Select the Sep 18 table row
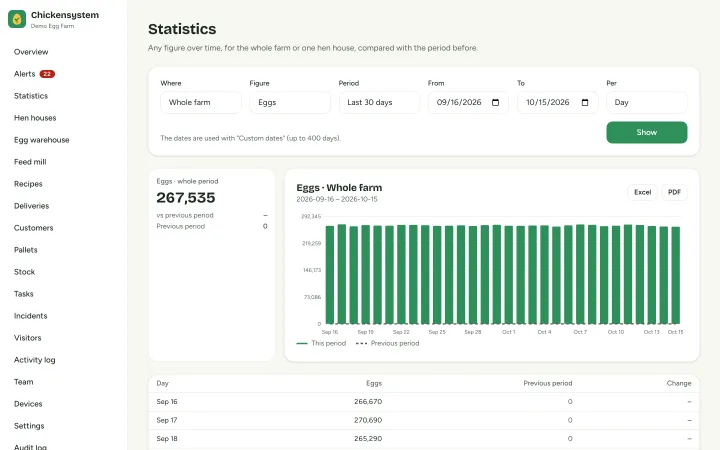Screen dimensions: 720x450 [x=423, y=439]
